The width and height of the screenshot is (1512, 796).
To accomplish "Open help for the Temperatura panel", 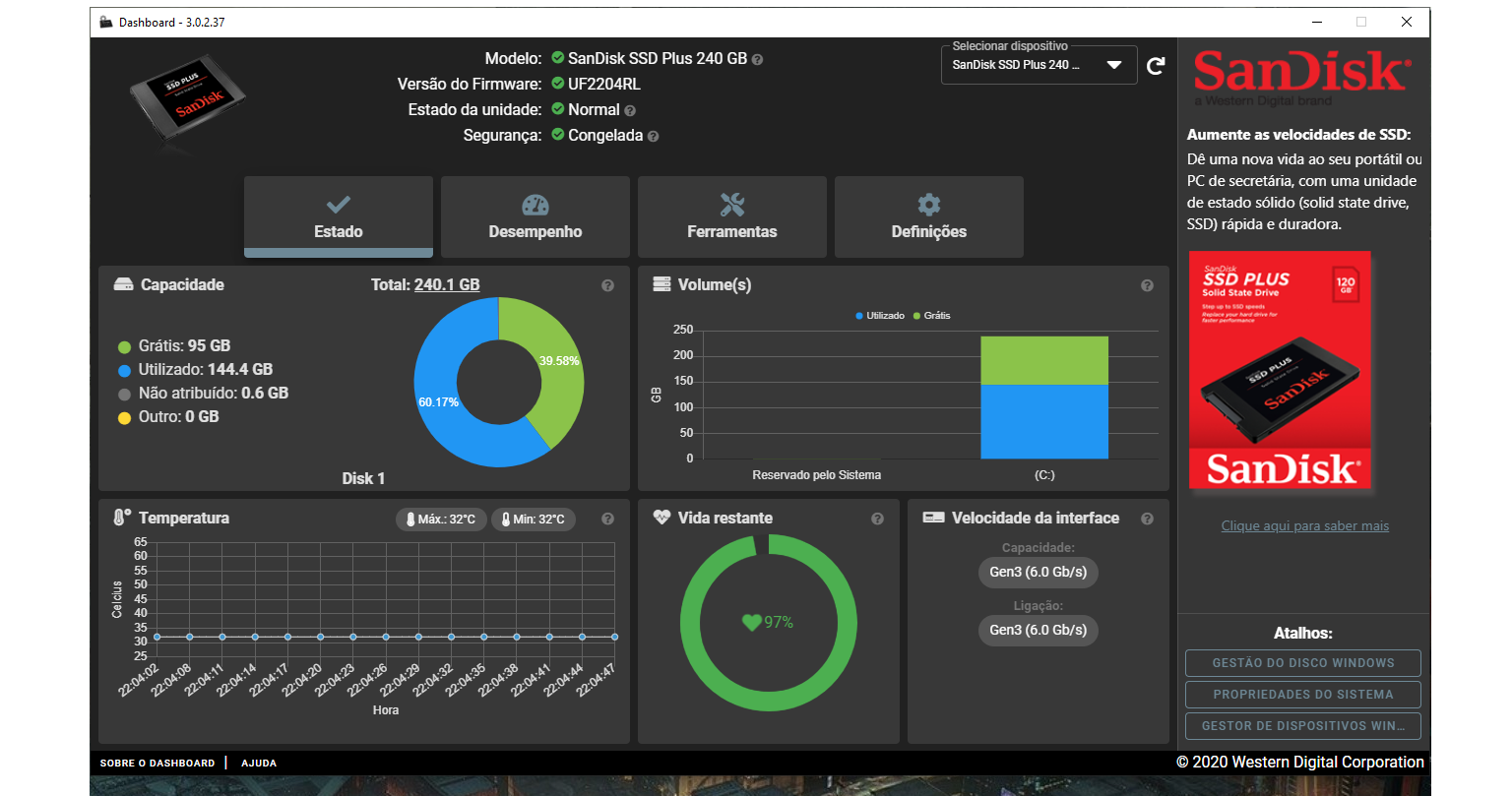I will pyautogui.click(x=607, y=519).
